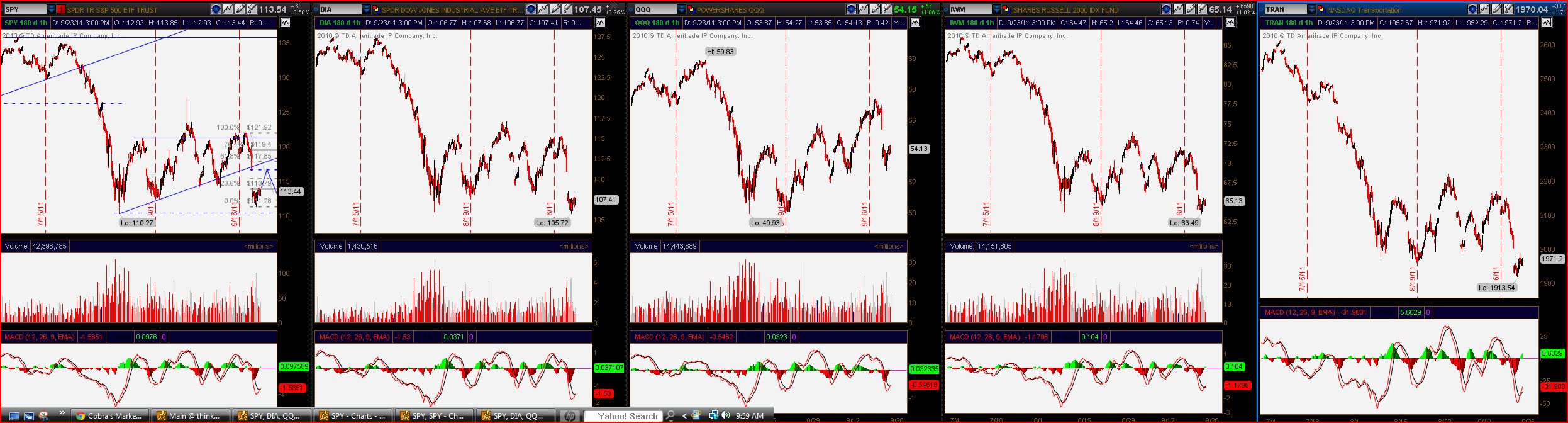1568x423 pixels.
Task: Click magnifier search icon beside Yahoo box
Action: 669,416
